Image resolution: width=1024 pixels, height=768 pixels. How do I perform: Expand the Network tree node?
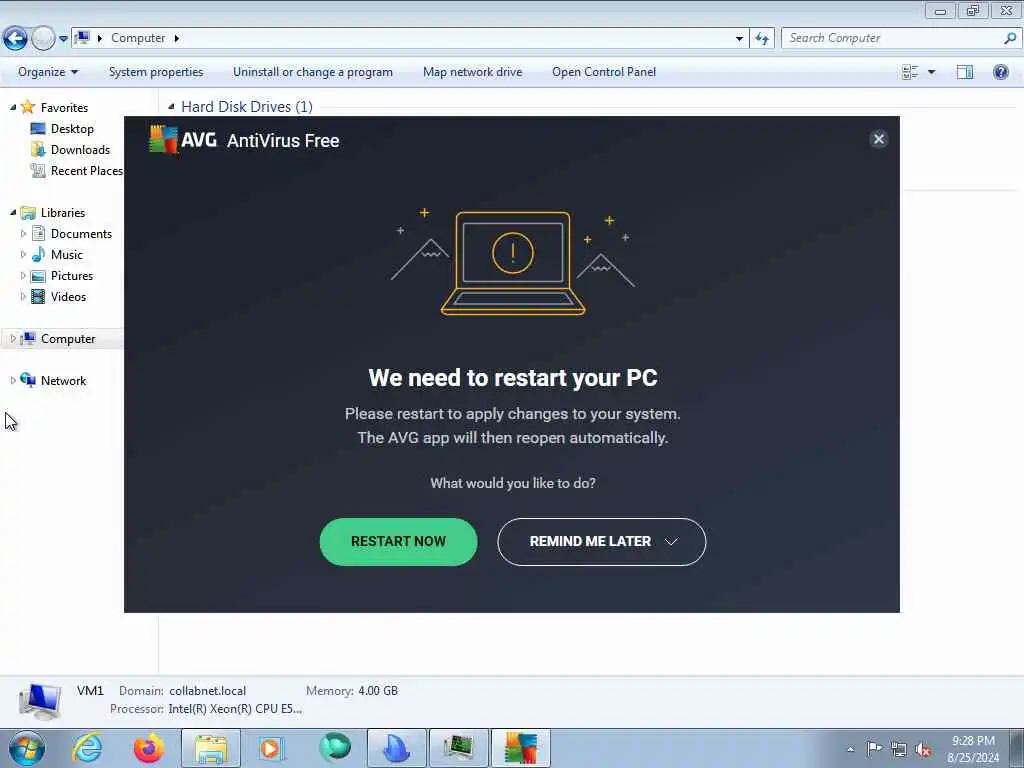pos(13,380)
